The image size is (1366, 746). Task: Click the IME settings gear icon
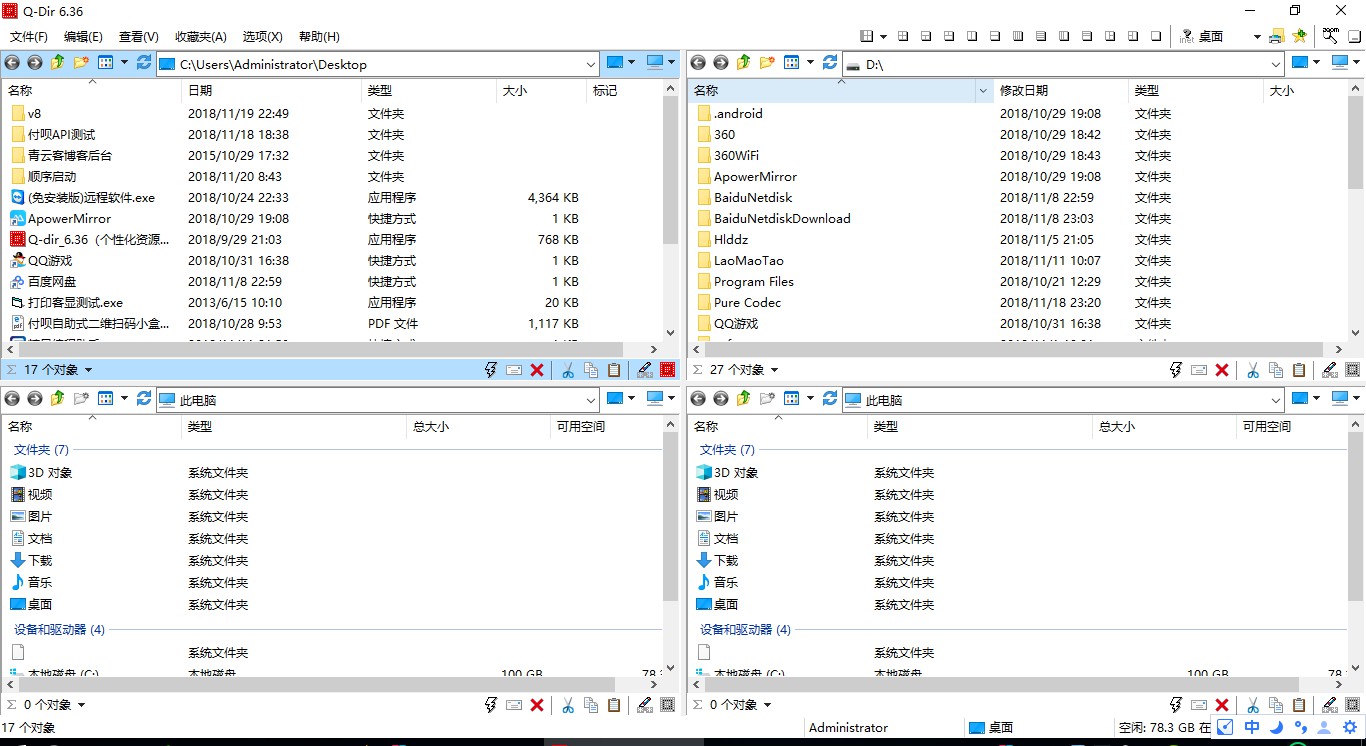1350,728
